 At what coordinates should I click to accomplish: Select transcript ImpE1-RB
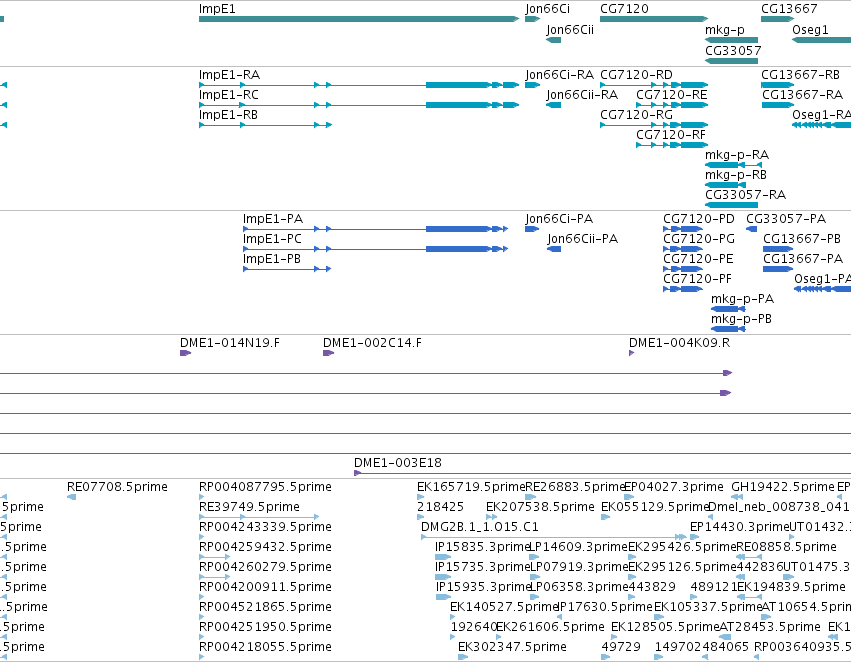[265, 125]
